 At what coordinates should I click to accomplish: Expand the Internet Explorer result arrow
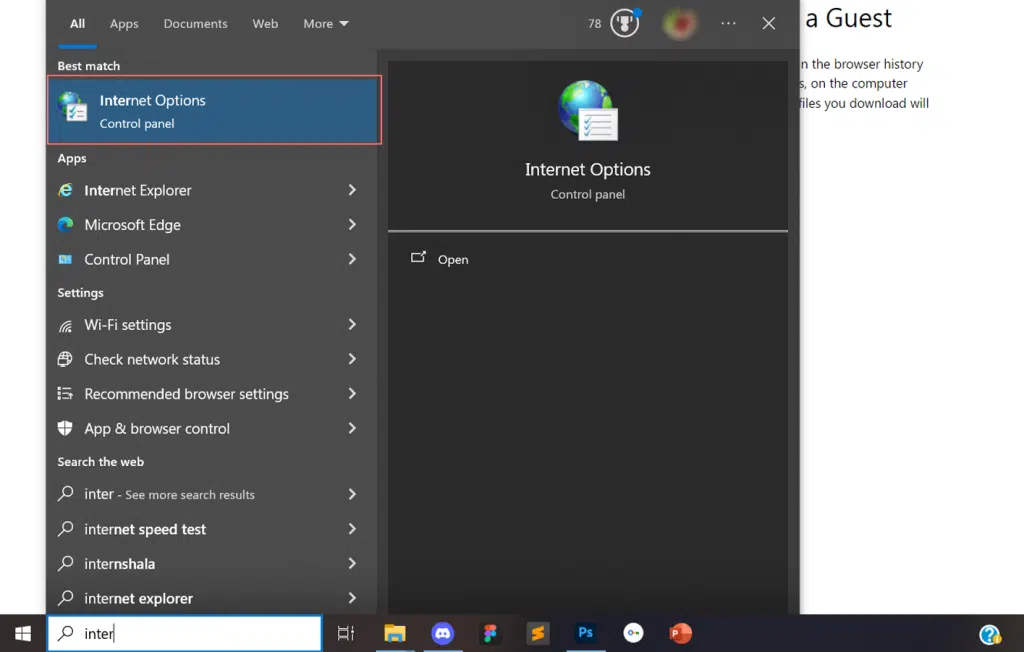(352, 190)
